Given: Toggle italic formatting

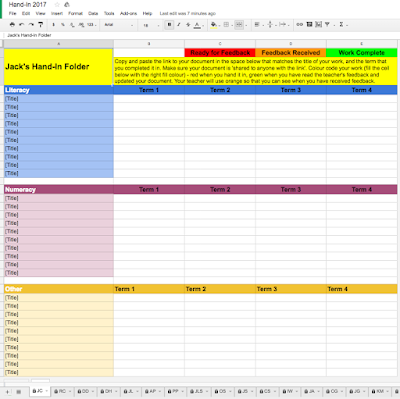Looking at the screenshot, I should pyautogui.click(x=179, y=25).
